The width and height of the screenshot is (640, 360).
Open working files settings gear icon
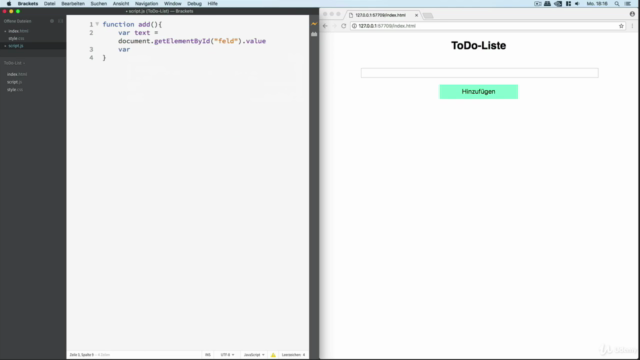tap(52, 21)
